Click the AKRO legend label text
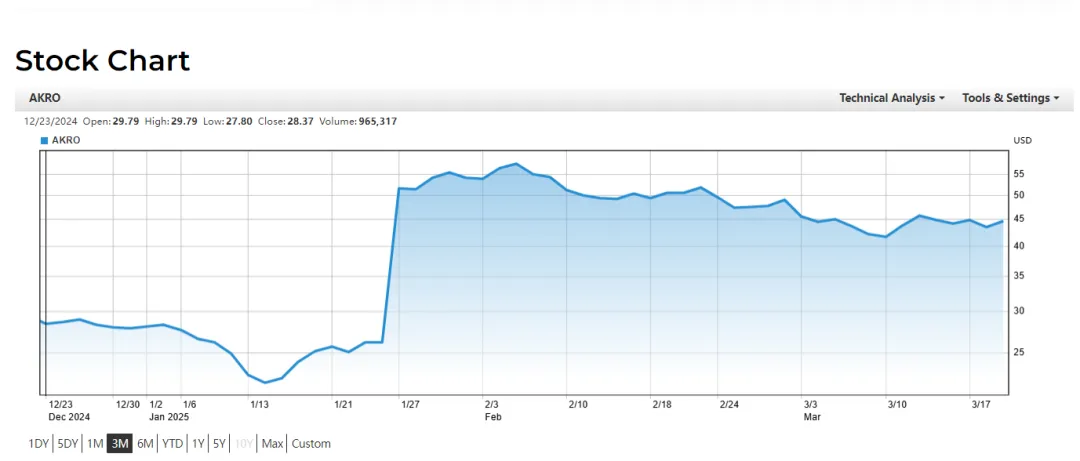Screen dimensions: 1080x461 [66, 141]
